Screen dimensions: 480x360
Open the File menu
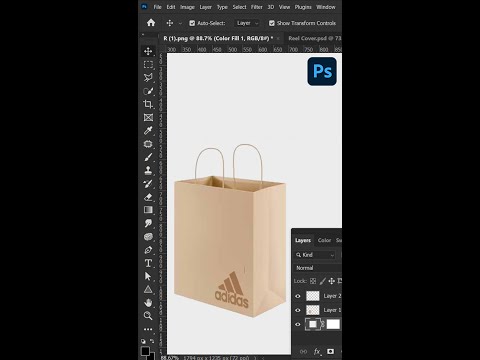(x=157, y=7)
